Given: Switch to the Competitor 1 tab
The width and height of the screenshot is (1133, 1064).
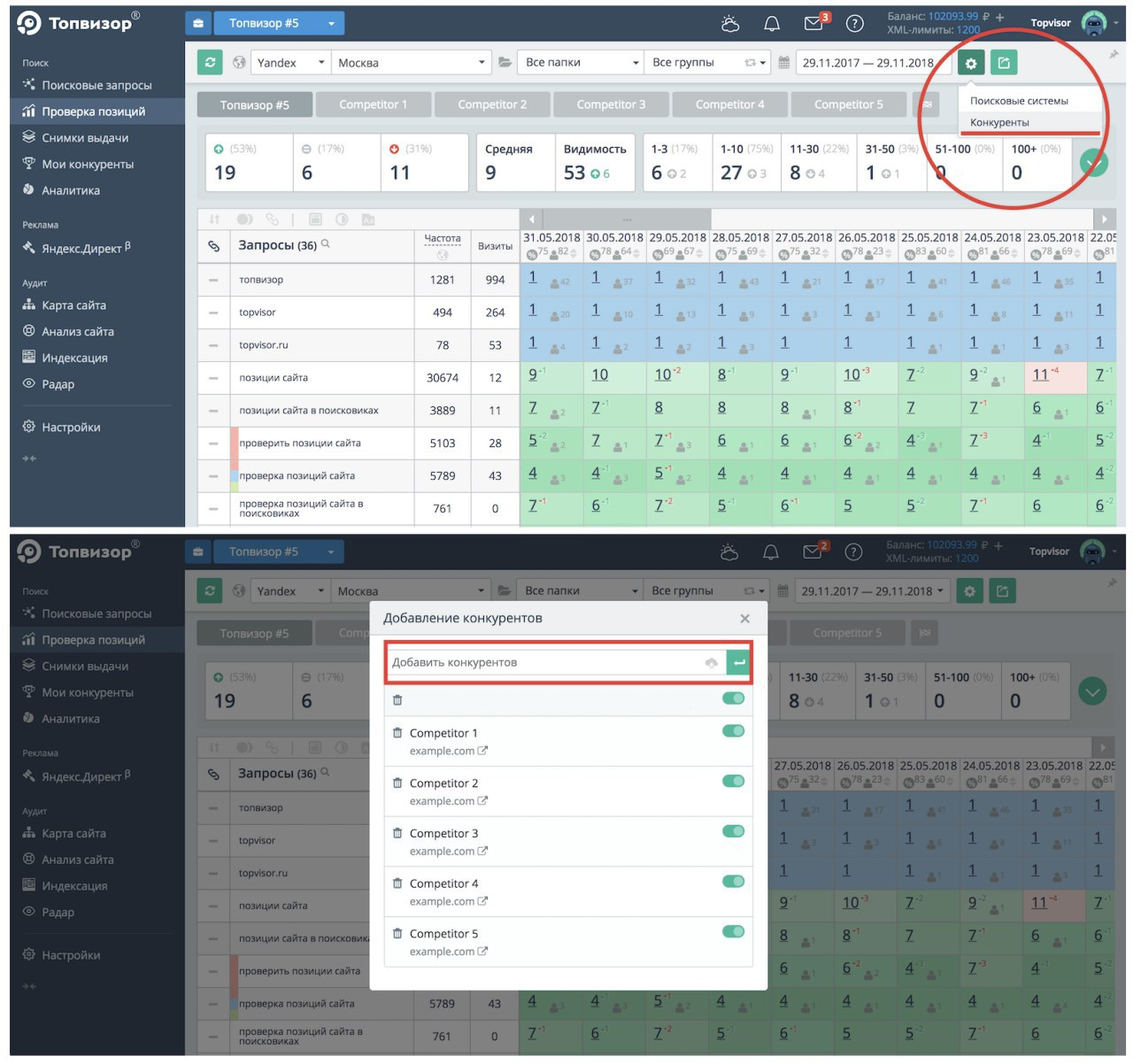Looking at the screenshot, I should click(373, 104).
